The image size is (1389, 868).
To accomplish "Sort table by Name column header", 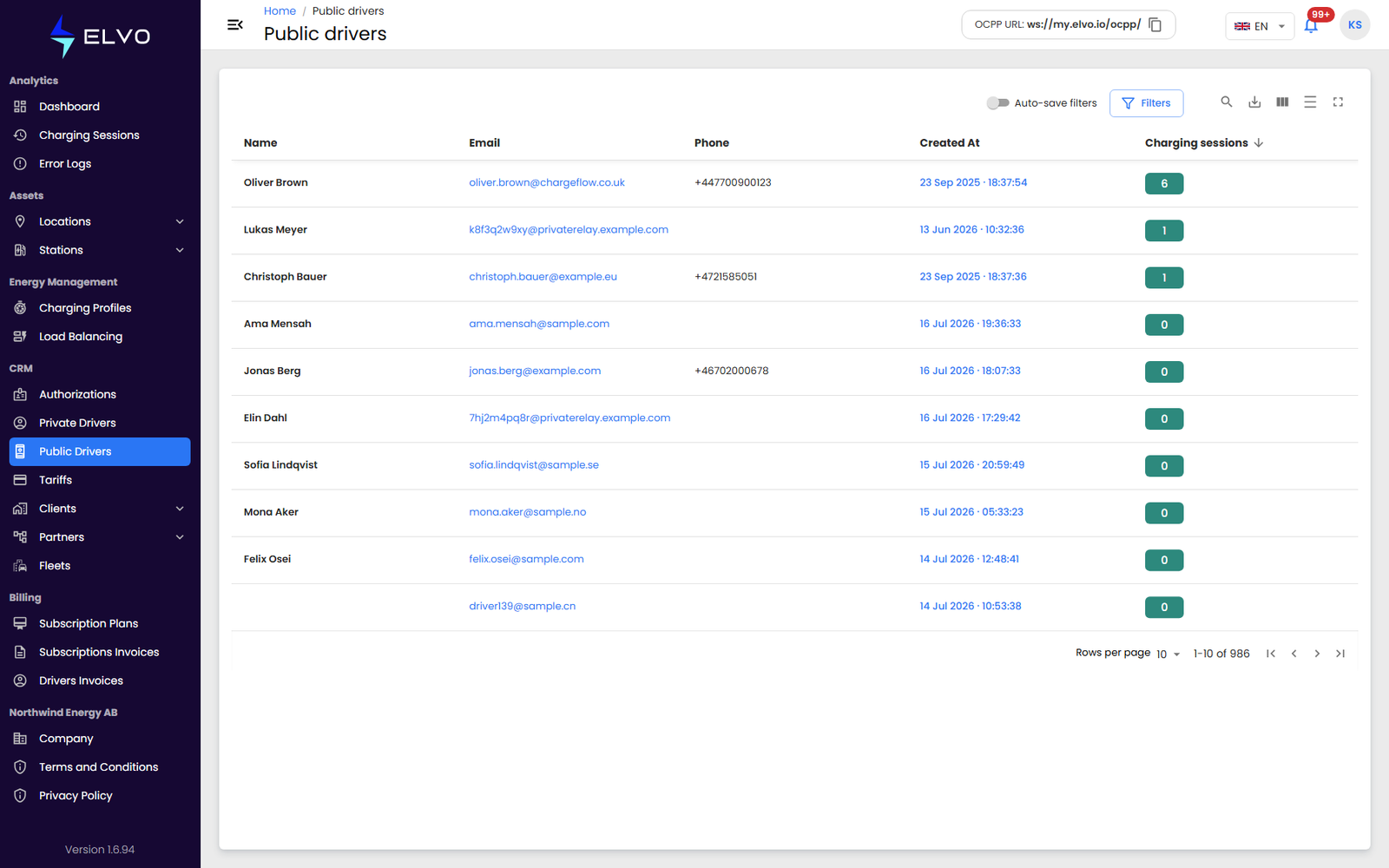I will pos(260,143).
